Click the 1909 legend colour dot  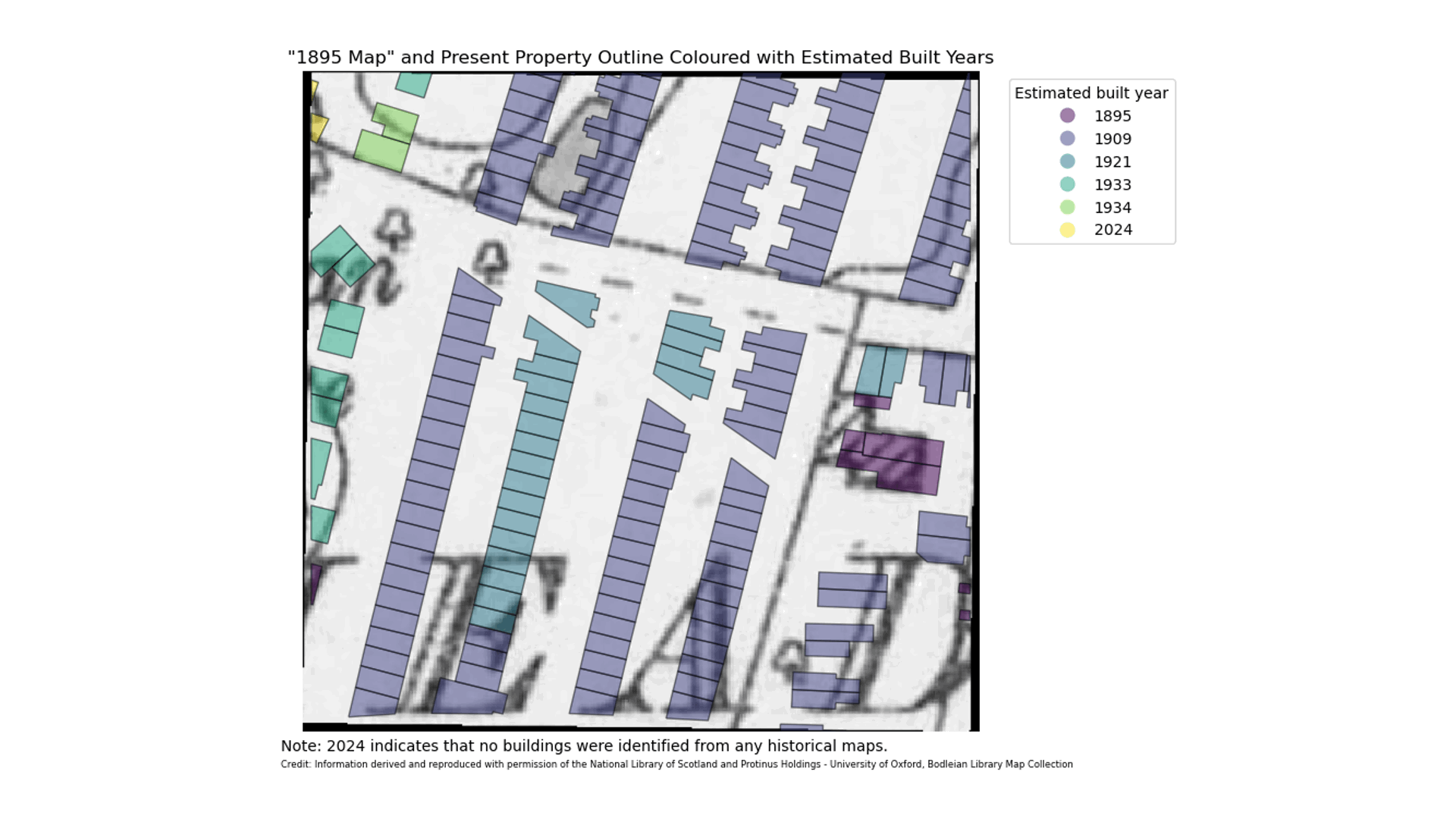pos(1067,138)
